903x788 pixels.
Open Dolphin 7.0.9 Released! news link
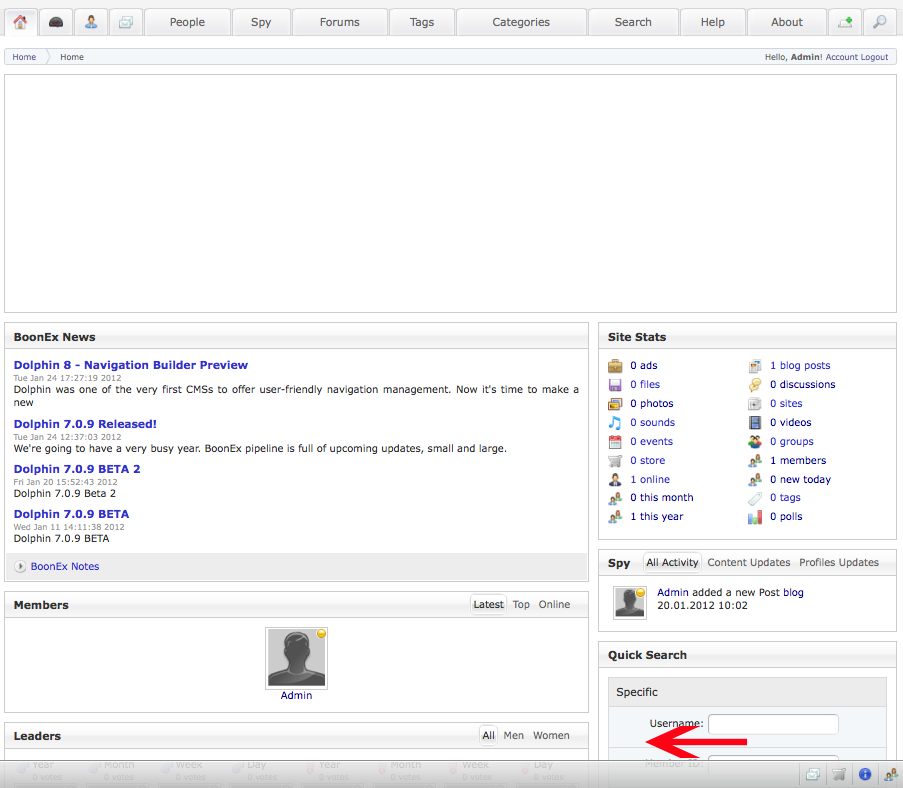pyautogui.click(x=85, y=424)
